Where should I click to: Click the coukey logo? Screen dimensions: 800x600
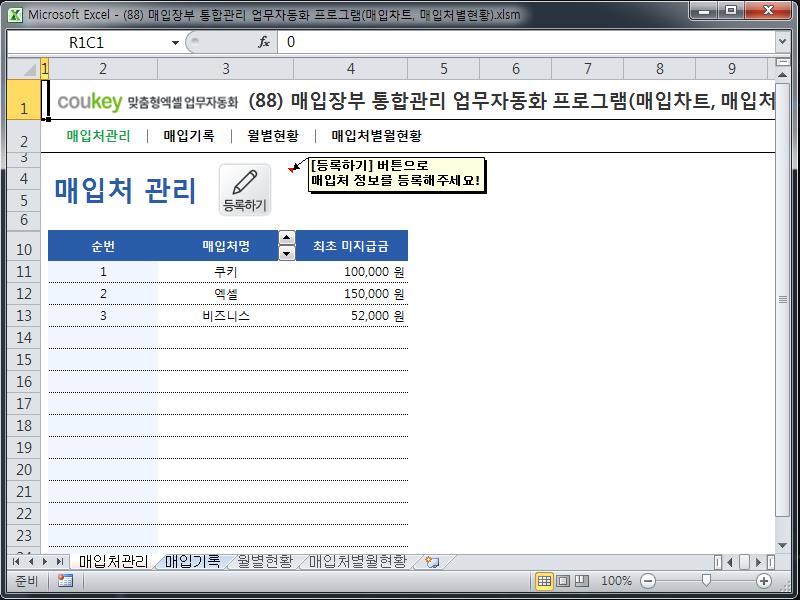90,102
